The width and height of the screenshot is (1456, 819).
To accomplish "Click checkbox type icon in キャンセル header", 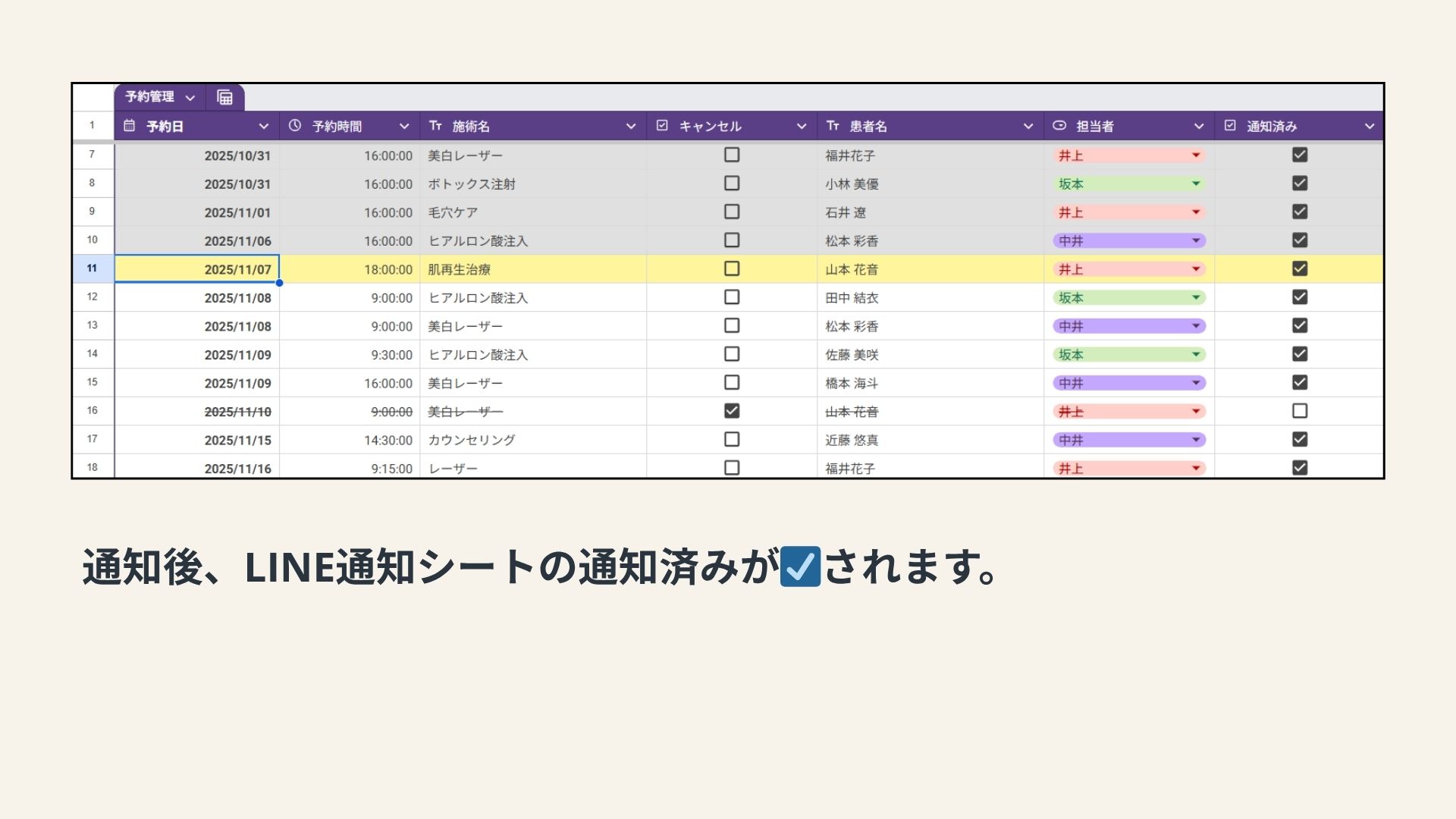I will coord(662,126).
